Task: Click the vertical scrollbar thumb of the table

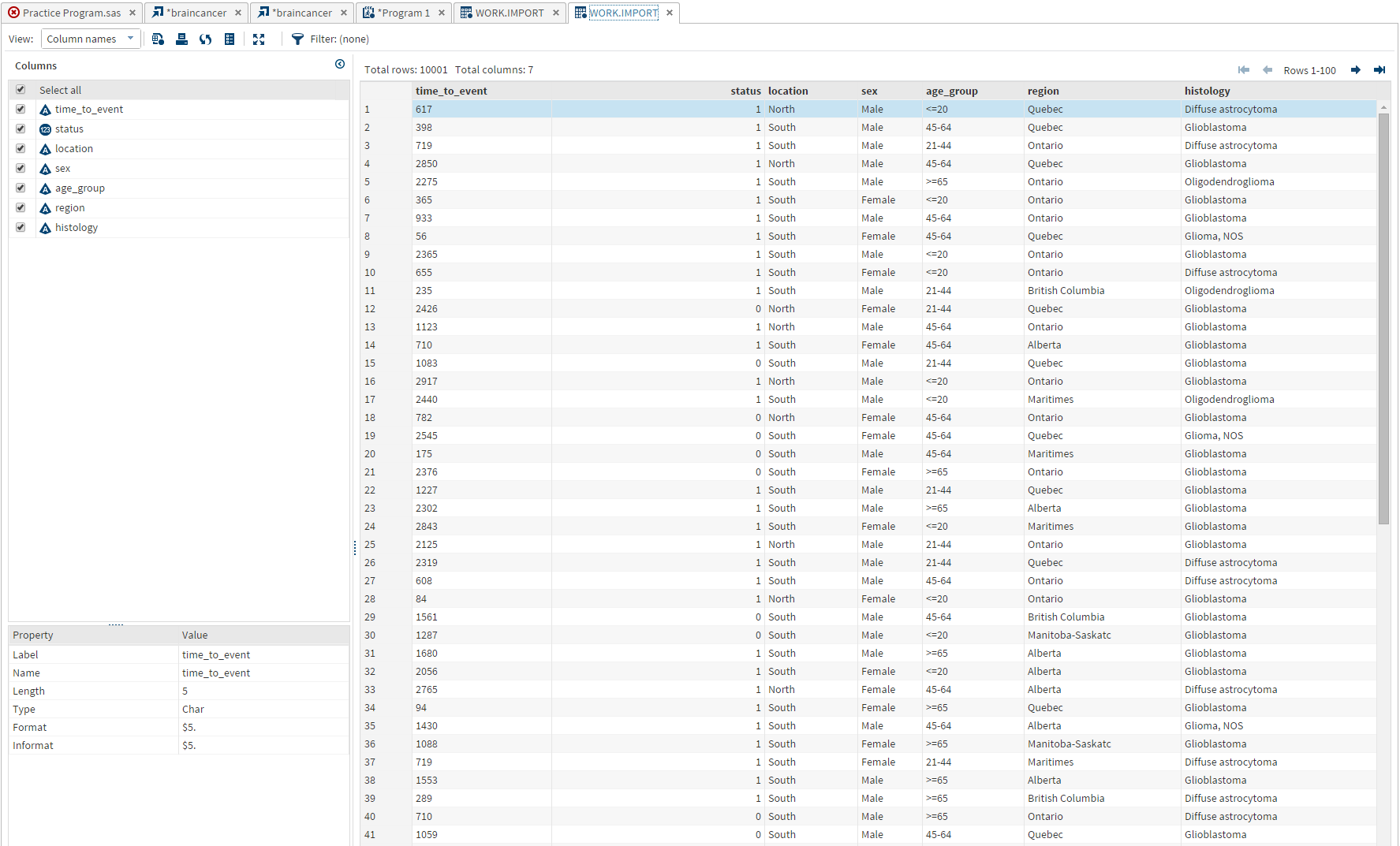Action: coord(1383,319)
